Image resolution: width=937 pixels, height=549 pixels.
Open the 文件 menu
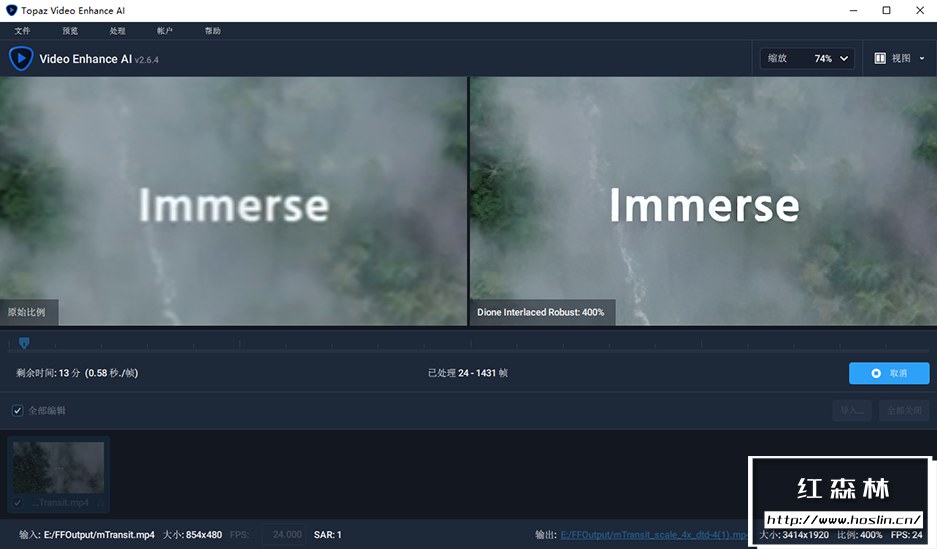tap(22, 30)
